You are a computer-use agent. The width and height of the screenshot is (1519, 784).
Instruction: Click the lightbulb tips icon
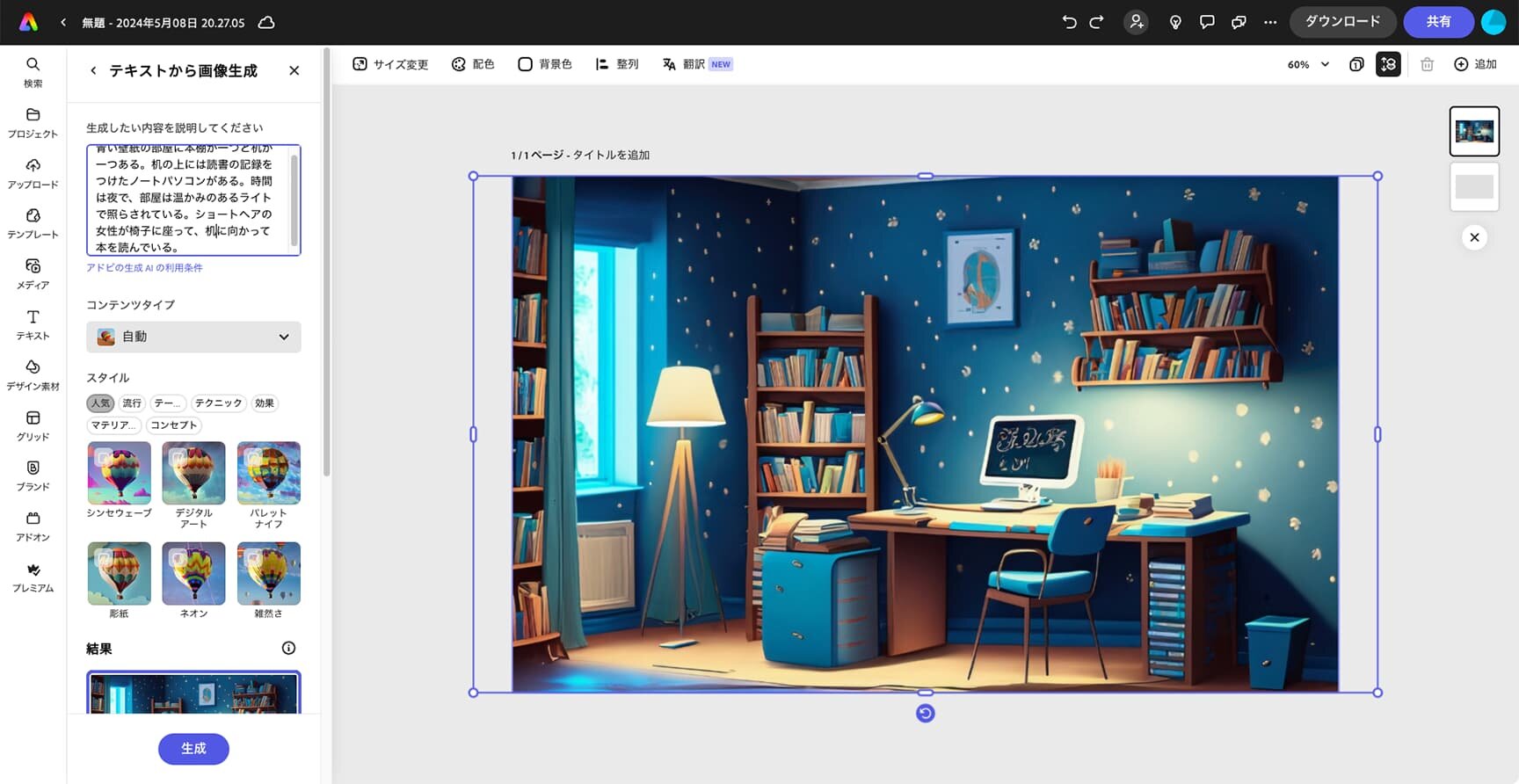click(1175, 22)
